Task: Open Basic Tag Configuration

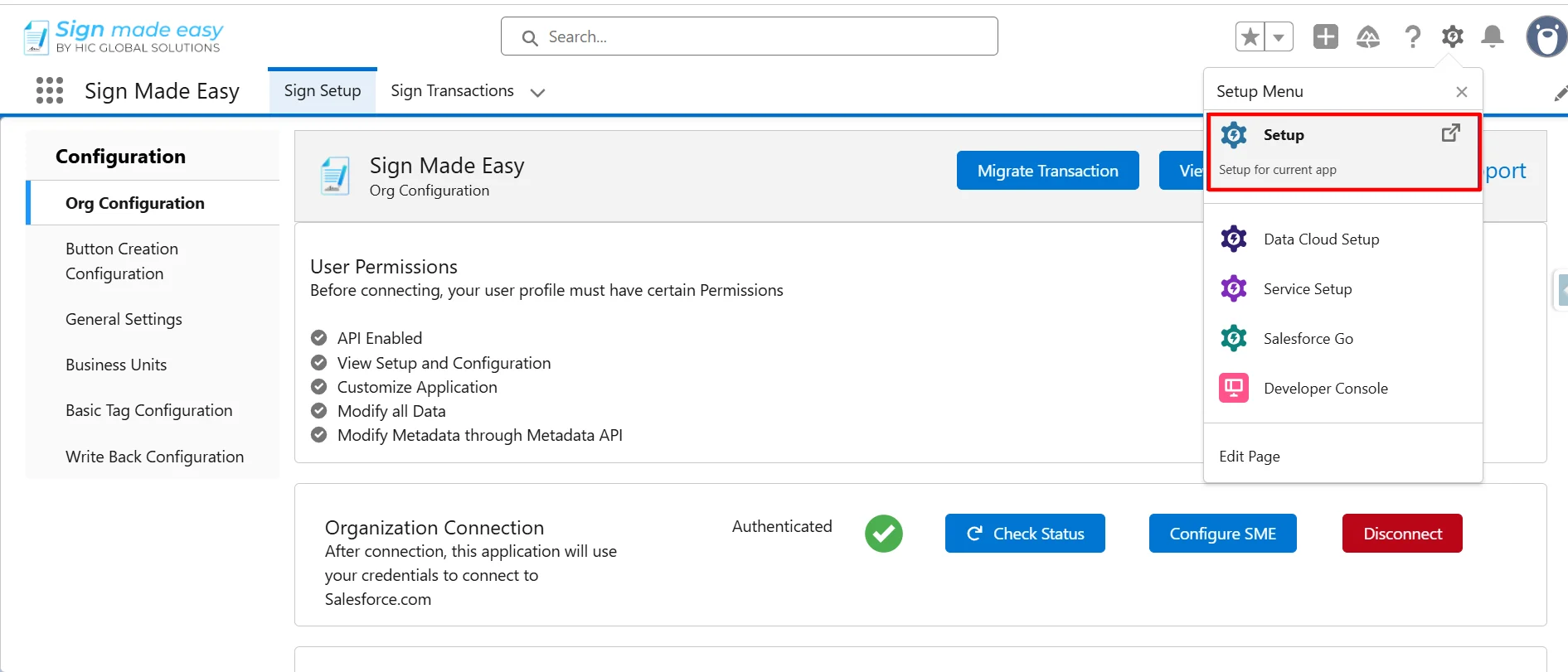Action: pos(153,410)
